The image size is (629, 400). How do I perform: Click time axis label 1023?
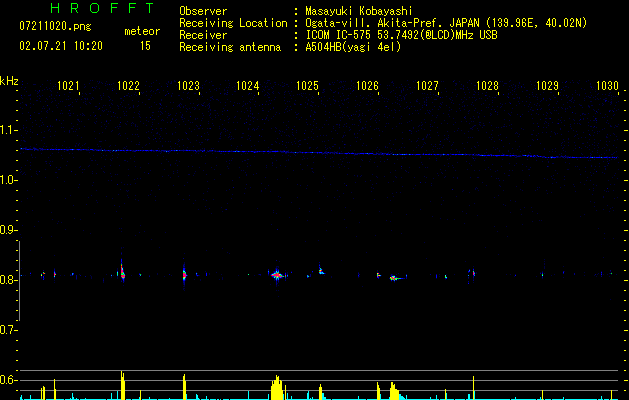[188, 85]
